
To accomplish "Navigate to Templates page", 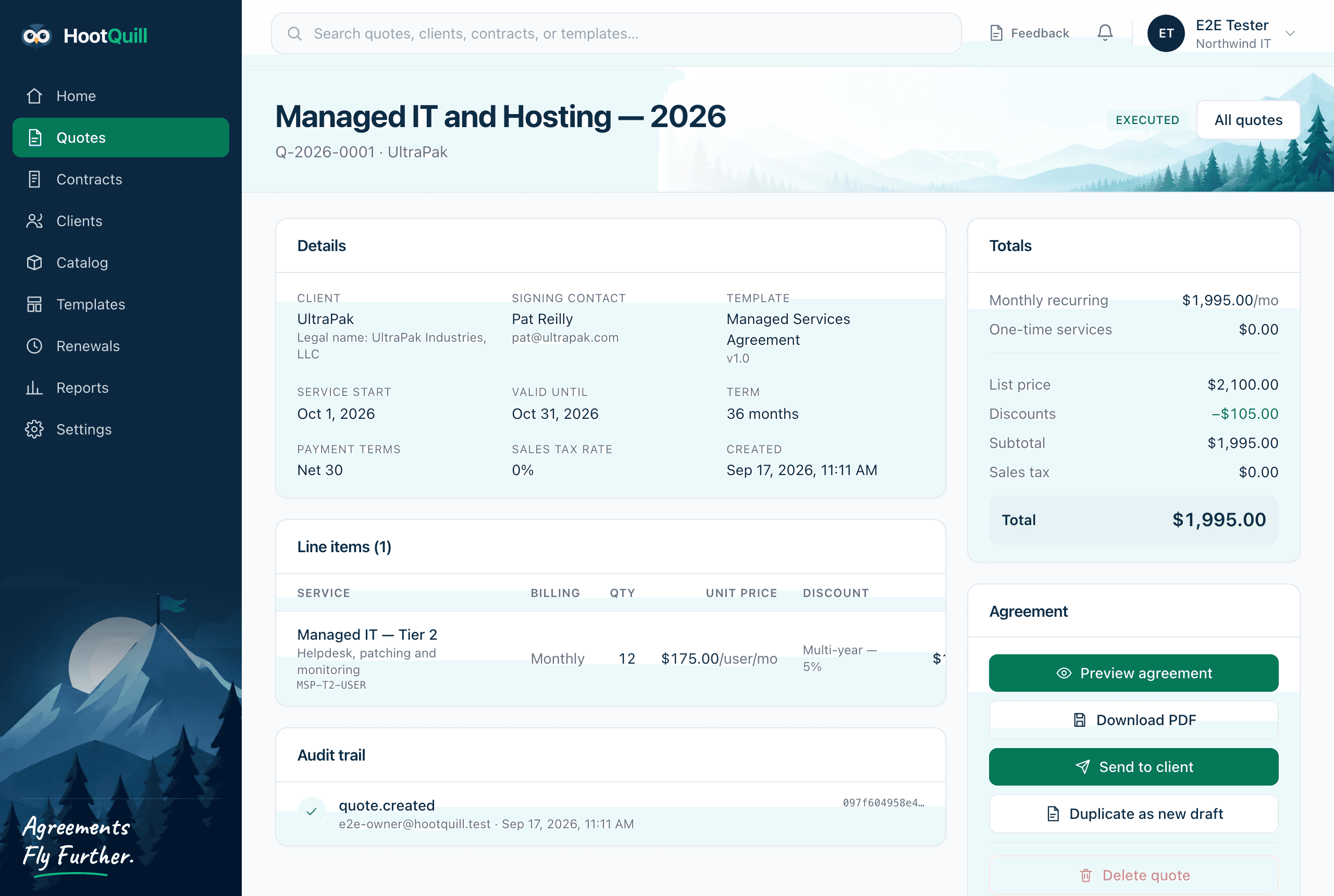I will (120, 305).
